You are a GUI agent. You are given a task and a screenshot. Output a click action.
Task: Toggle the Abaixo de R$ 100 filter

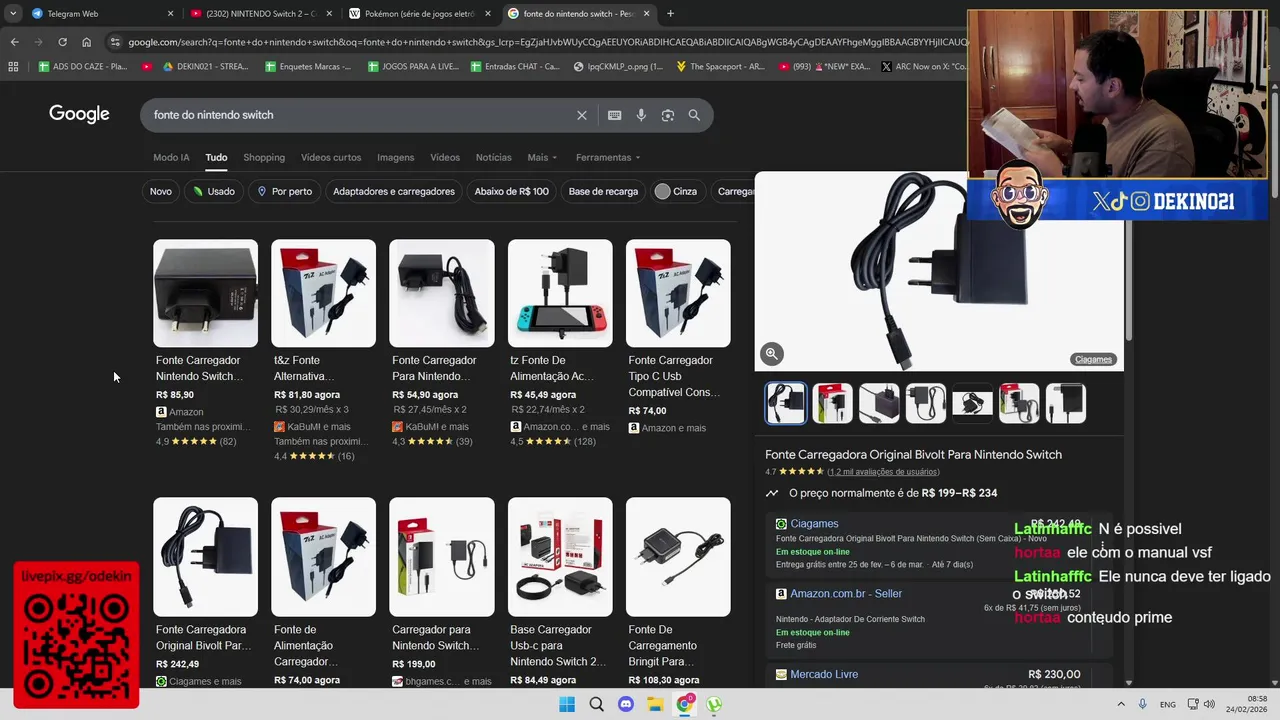[511, 191]
